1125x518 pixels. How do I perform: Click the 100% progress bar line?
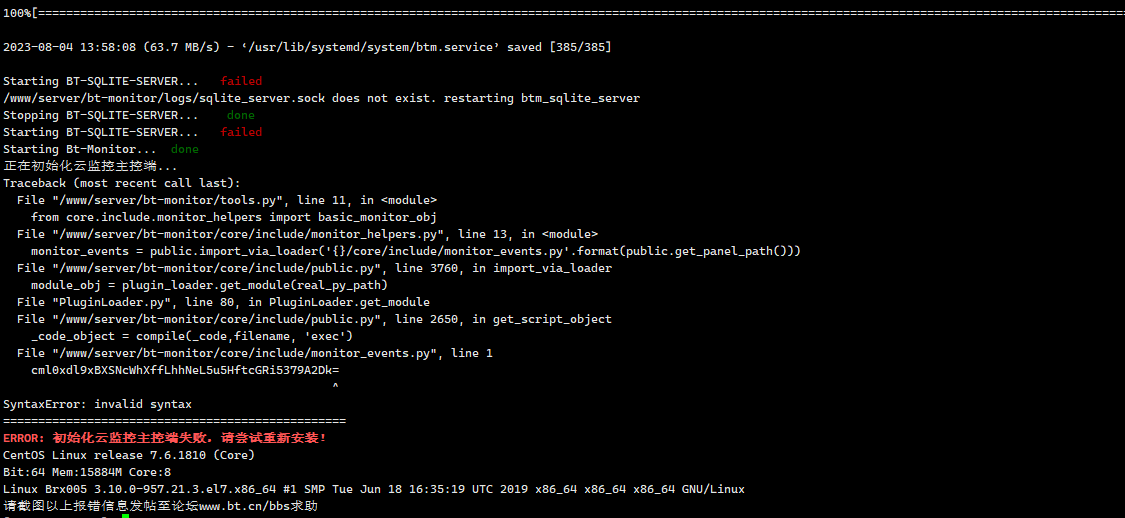point(562,13)
